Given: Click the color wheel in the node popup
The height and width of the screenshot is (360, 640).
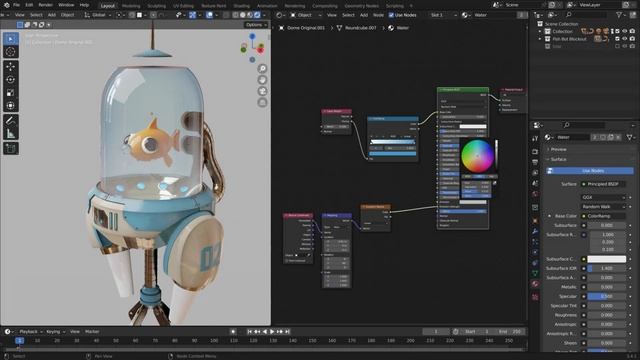Looking at the screenshot, I should (x=477, y=156).
